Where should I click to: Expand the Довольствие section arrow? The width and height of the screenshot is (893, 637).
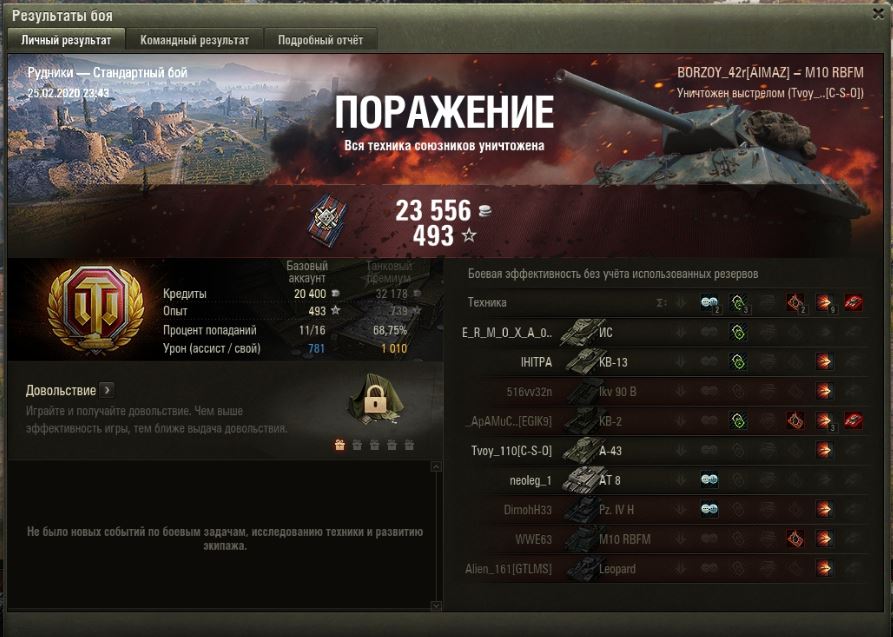pyautogui.click(x=106, y=390)
